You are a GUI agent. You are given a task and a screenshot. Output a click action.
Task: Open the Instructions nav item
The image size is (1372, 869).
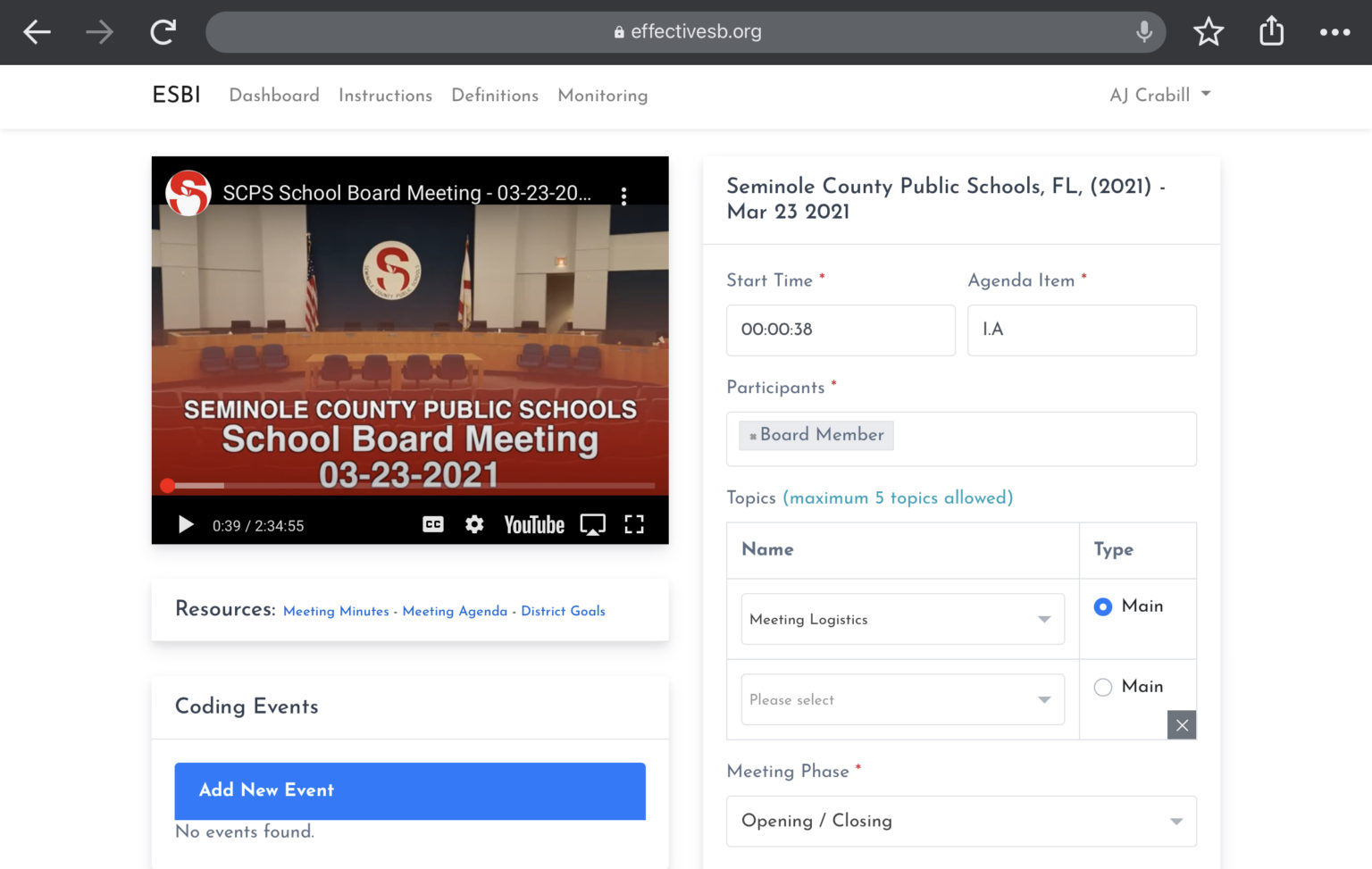385,95
